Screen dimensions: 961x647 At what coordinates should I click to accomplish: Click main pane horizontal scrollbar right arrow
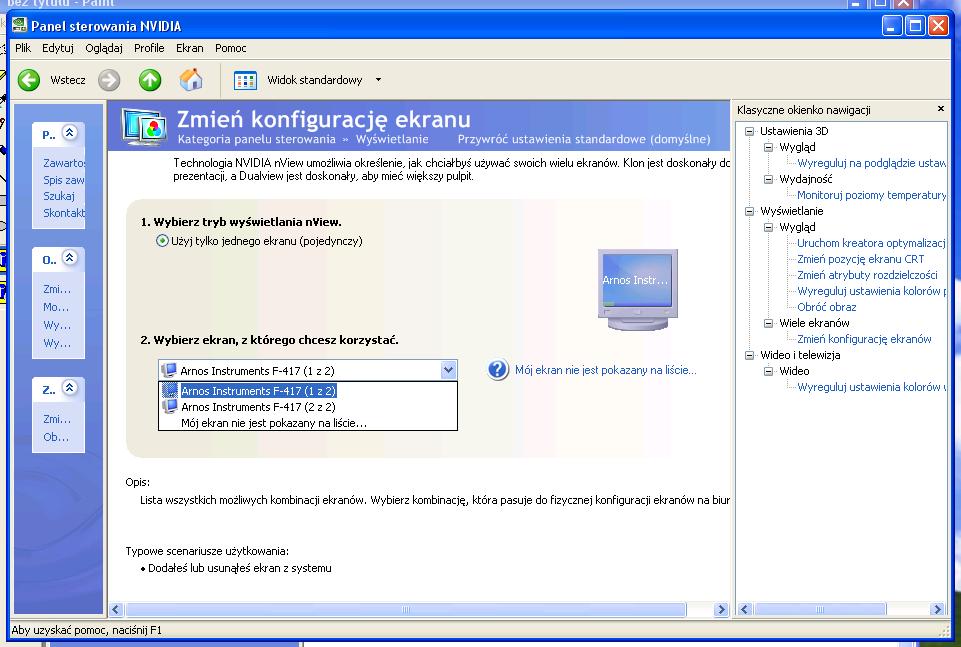(721, 609)
